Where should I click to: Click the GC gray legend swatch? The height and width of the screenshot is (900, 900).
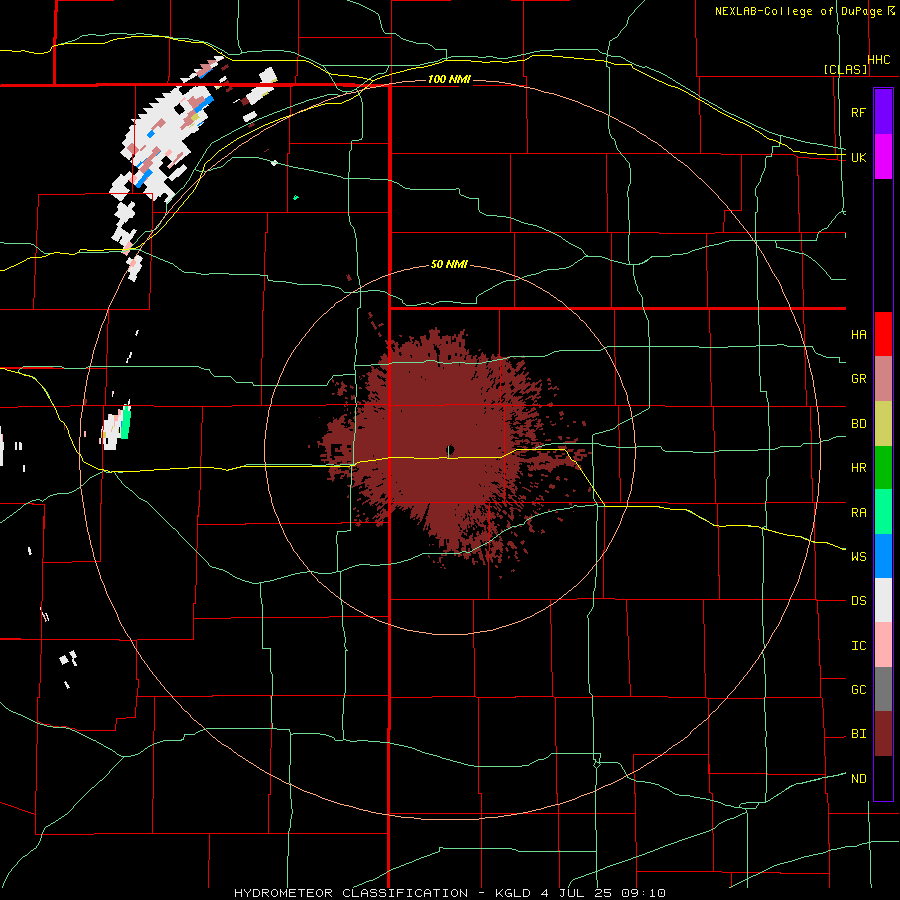click(x=883, y=689)
